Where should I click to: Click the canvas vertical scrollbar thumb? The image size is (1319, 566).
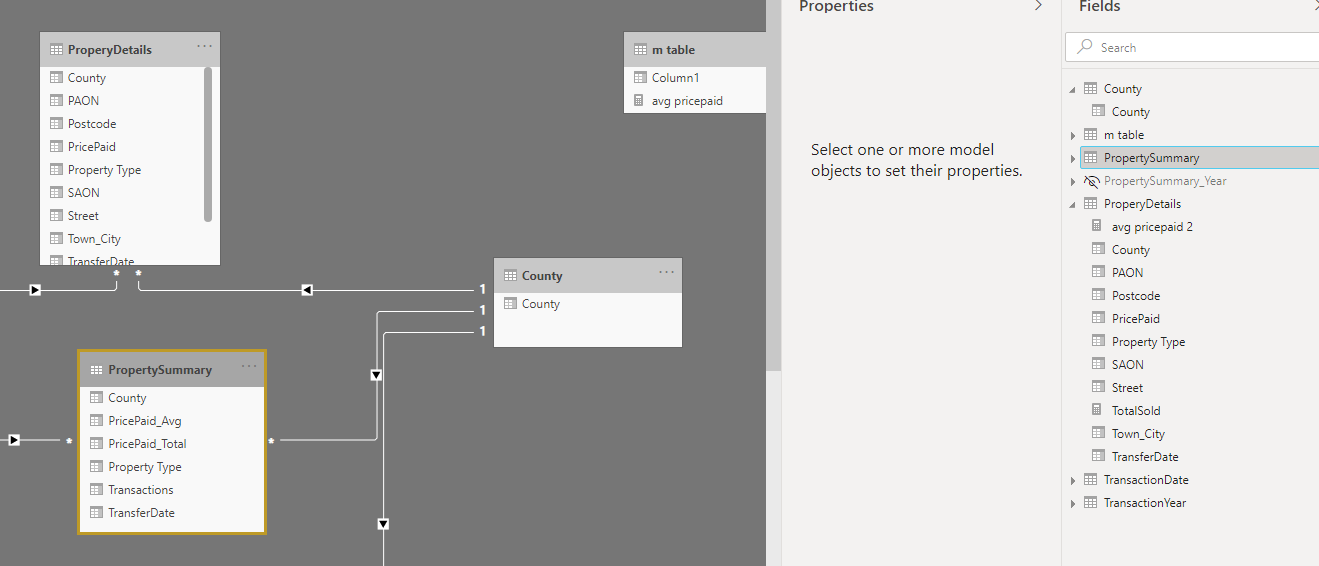[773, 185]
